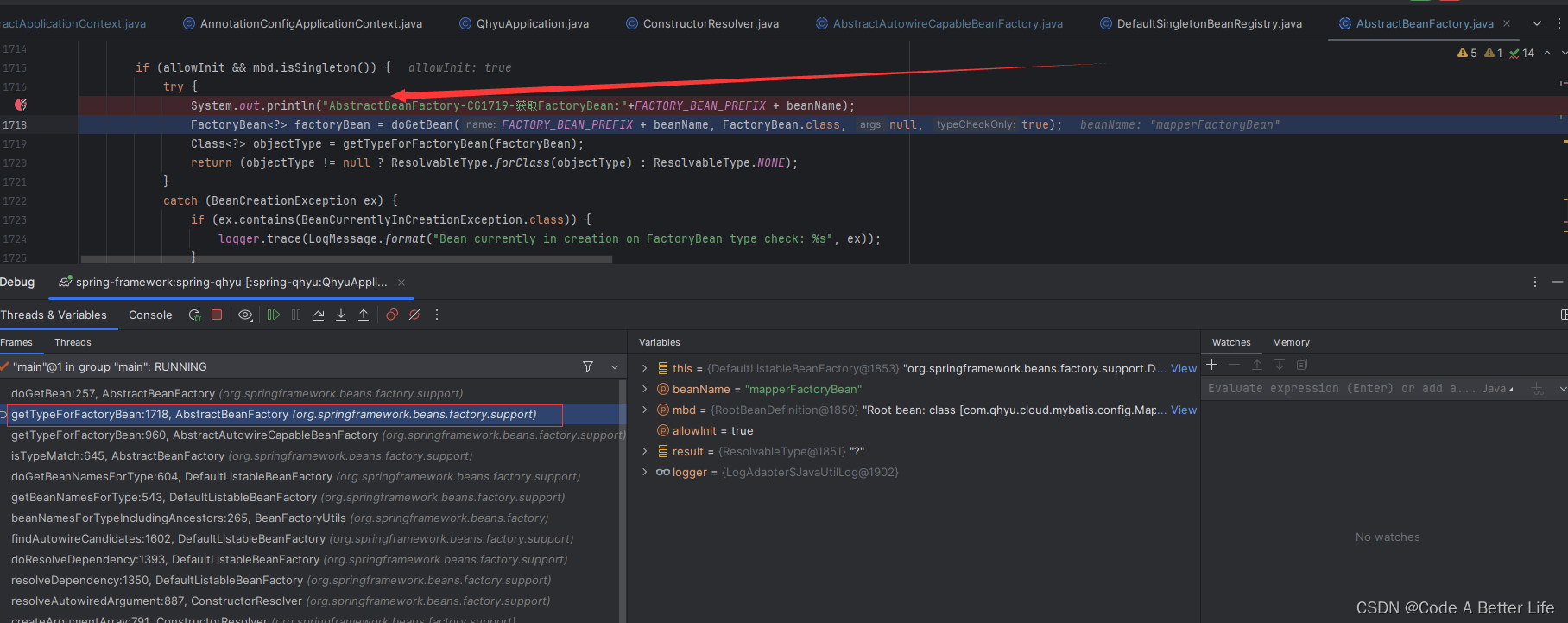Move watch up
This screenshot has width=1568, height=623.
(1257, 365)
